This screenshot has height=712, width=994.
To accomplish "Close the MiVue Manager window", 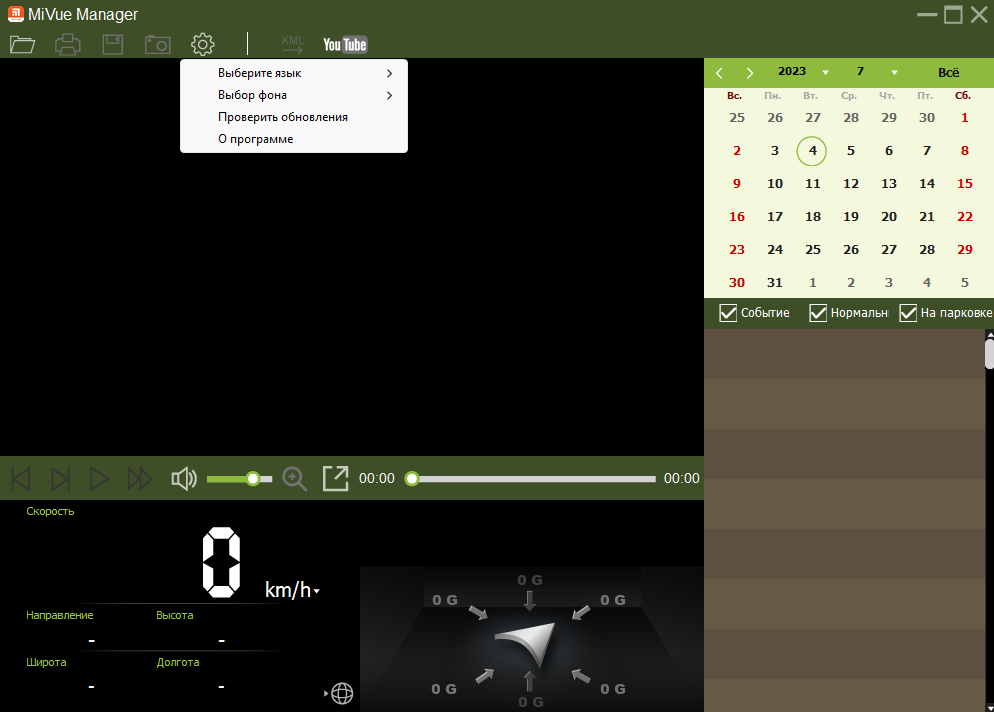I will (979, 15).
